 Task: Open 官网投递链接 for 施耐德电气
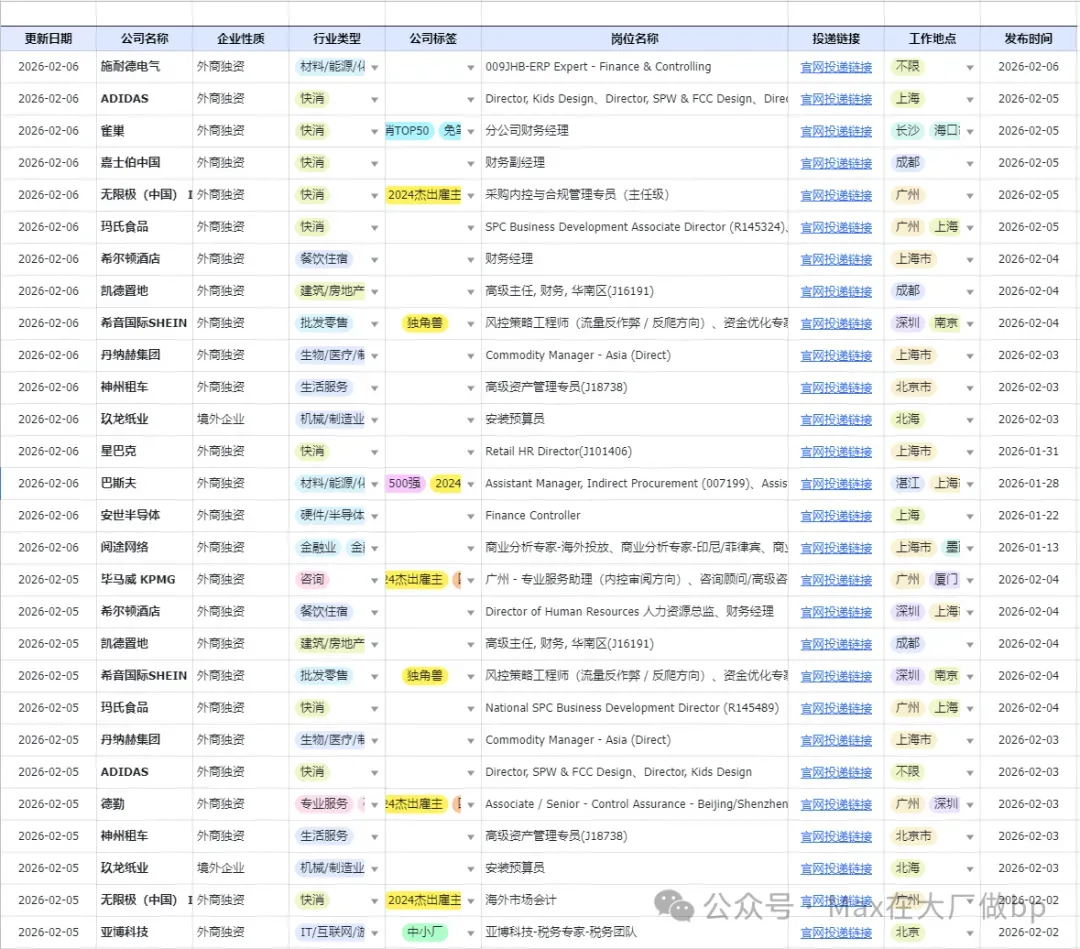coord(835,67)
